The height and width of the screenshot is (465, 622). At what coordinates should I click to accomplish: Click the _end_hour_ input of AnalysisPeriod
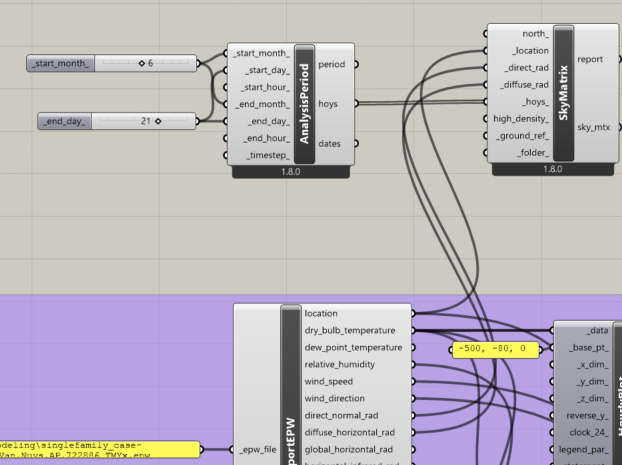(266, 138)
